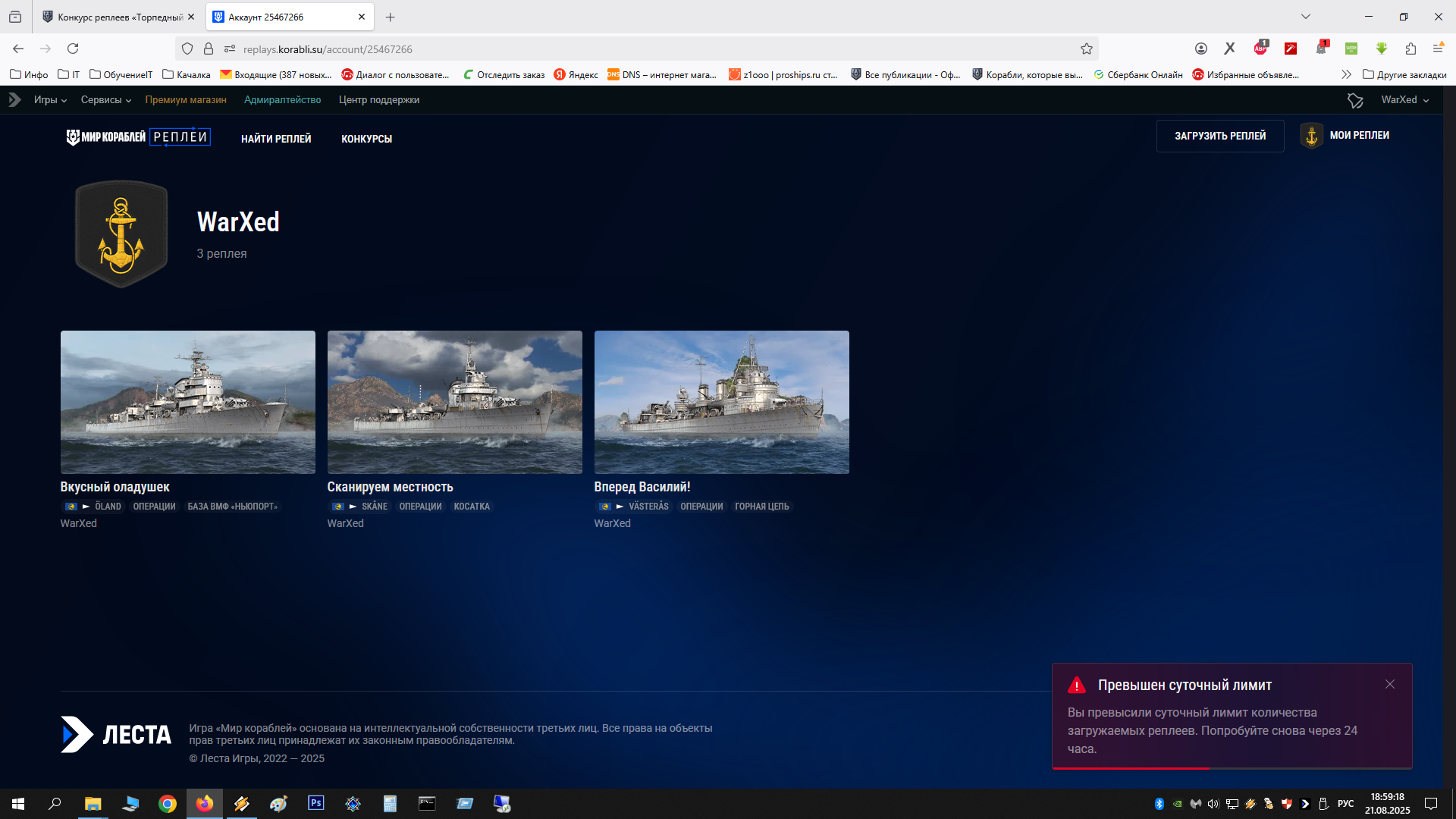
Task: Open a new browser tab
Action: tap(390, 17)
